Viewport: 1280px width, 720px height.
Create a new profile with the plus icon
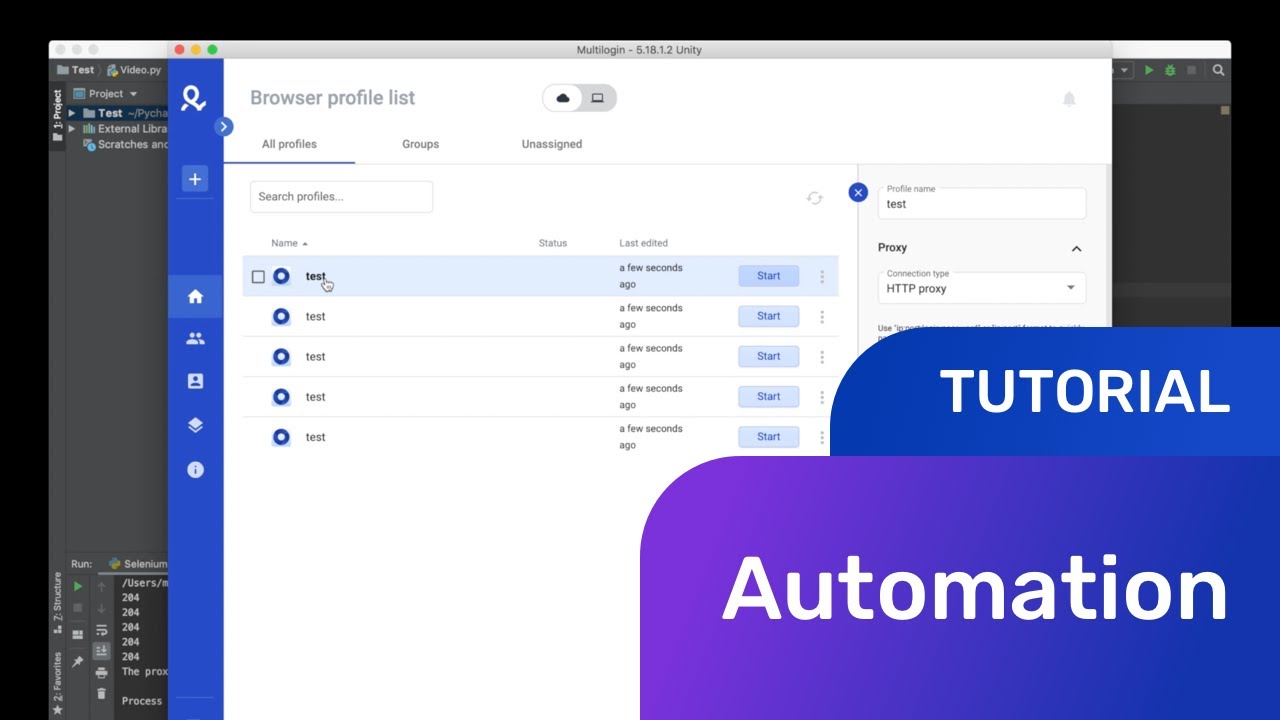(195, 179)
